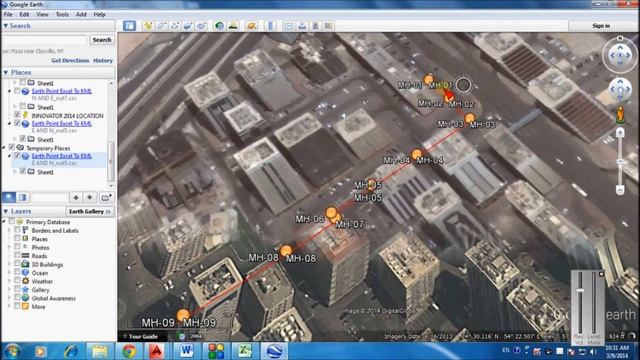This screenshot has width=640, height=360.
Task: Enable the Weather layer checkbox
Action: coord(17,281)
